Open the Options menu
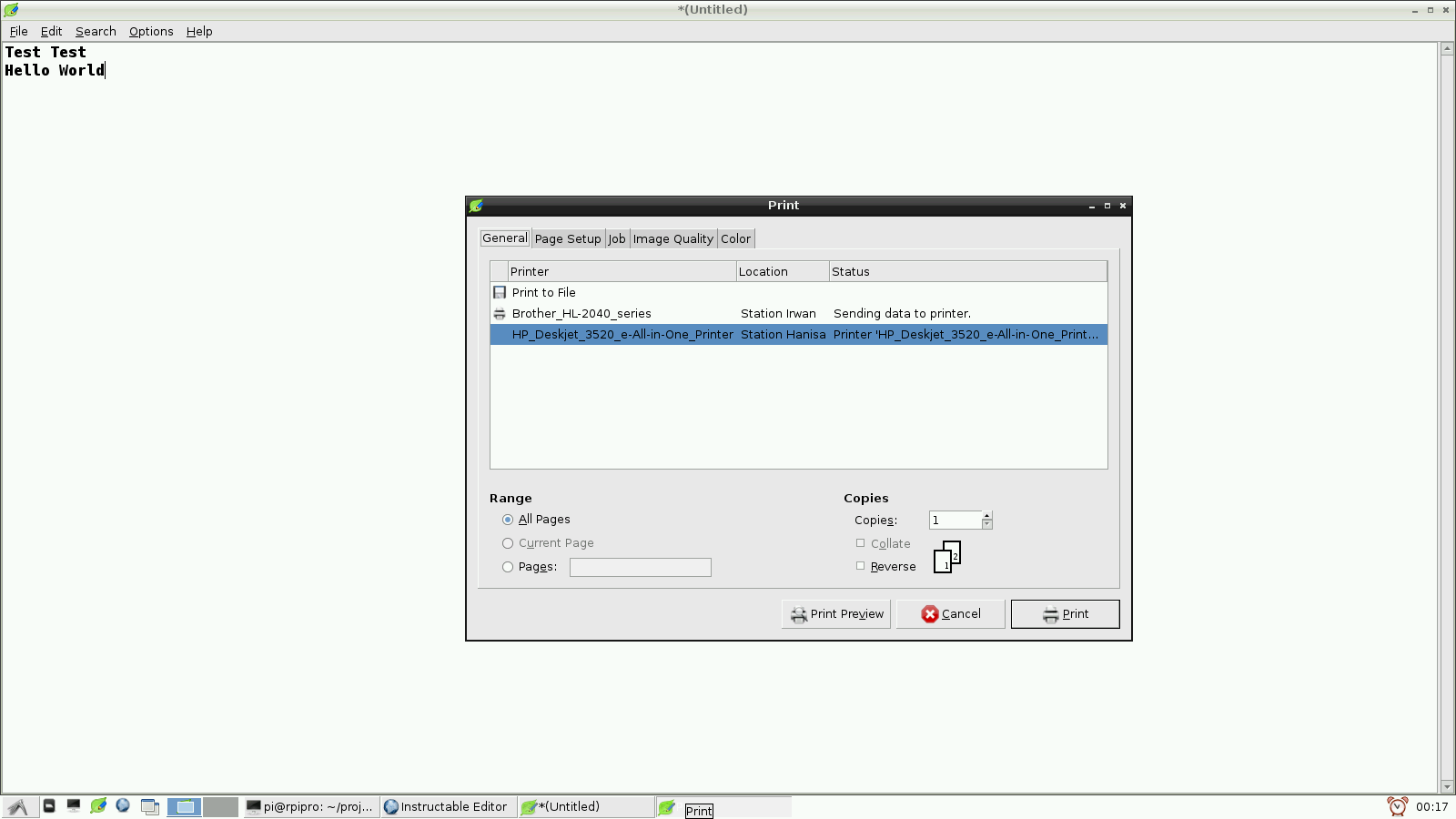Image resolution: width=1456 pixels, height=819 pixels. pos(151,31)
